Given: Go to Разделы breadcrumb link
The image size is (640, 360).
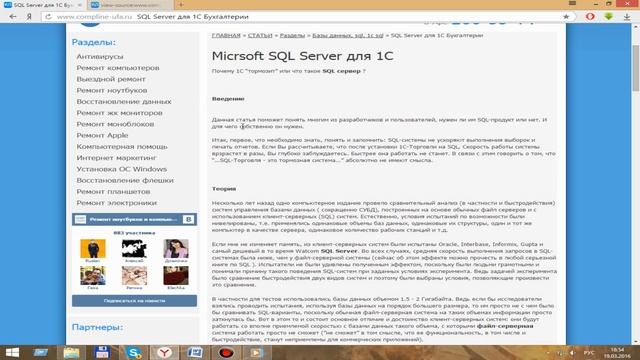Looking at the screenshot, I should pyautogui.click(x=292, y=36).
